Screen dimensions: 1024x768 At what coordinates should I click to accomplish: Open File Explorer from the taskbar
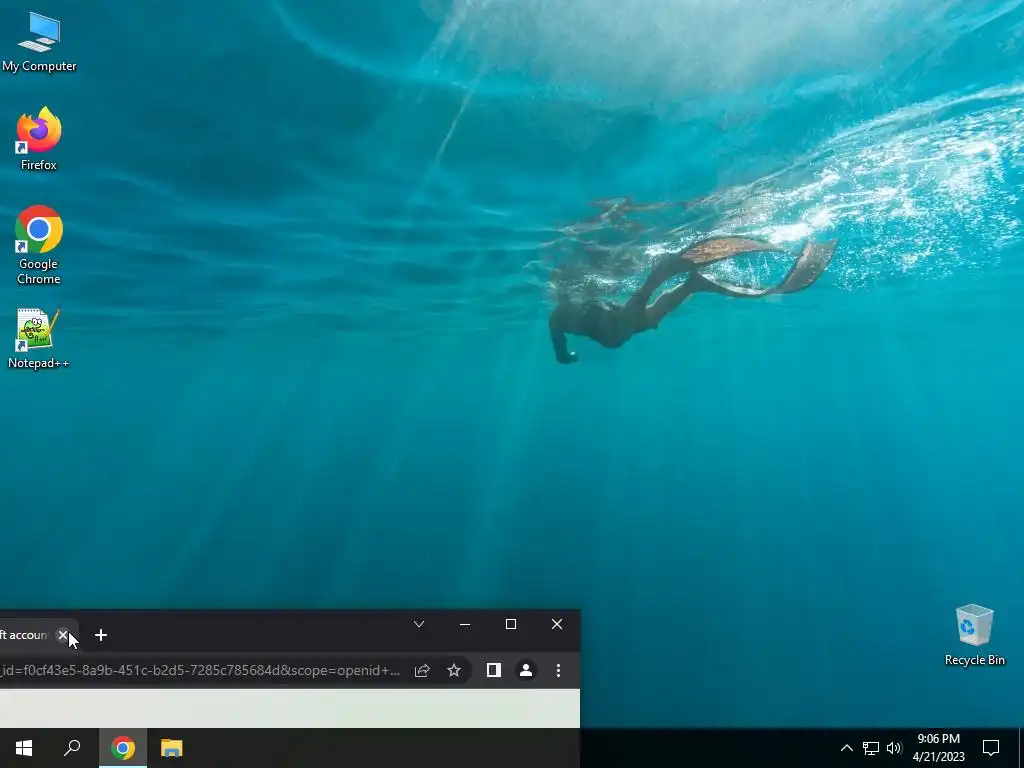[171, 748]
